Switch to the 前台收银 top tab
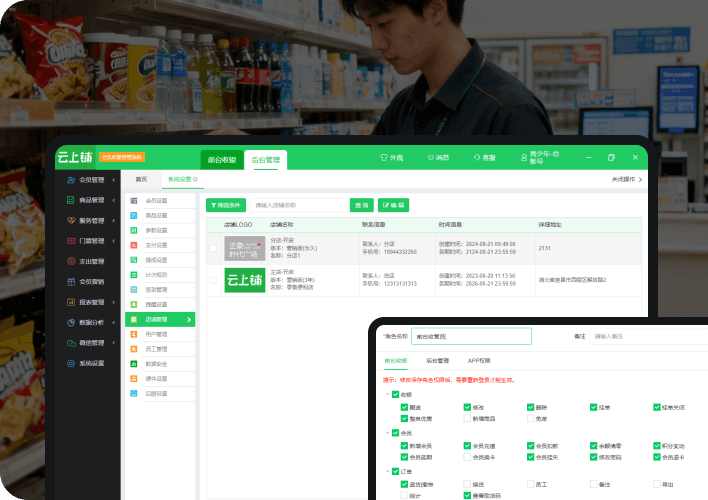Viewport: 708px width, 500px height. pos(222,160)
